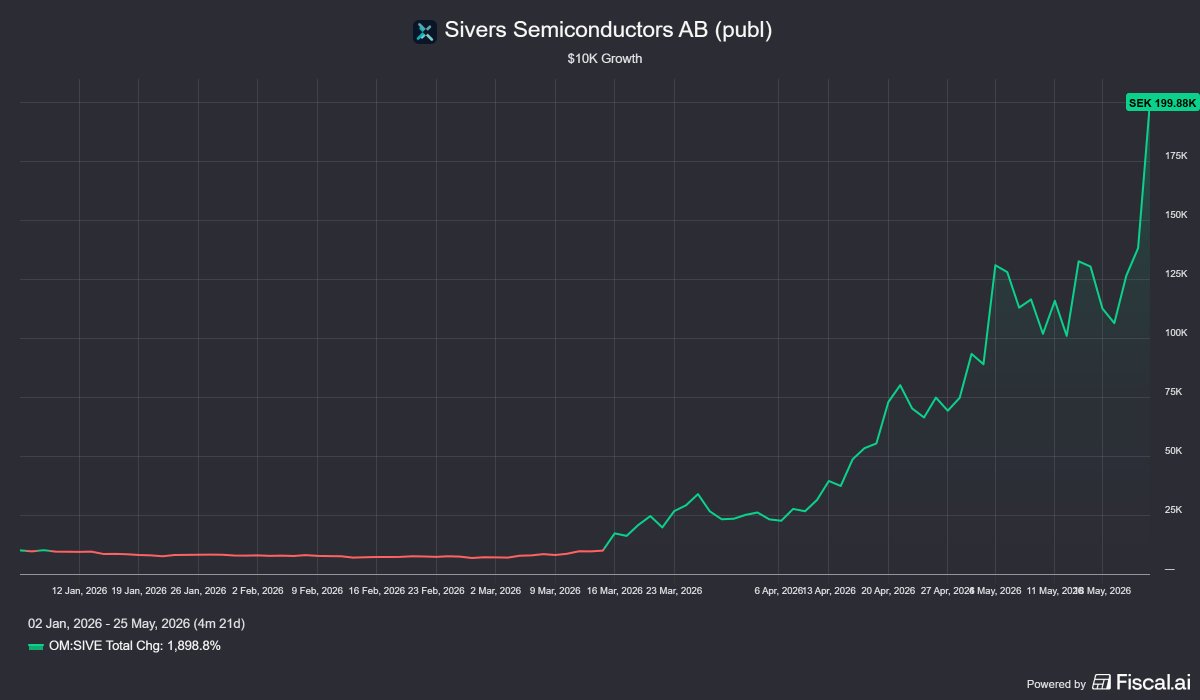Click the 175K y-axis label
1200x700 pixels.
(1175, 156)
